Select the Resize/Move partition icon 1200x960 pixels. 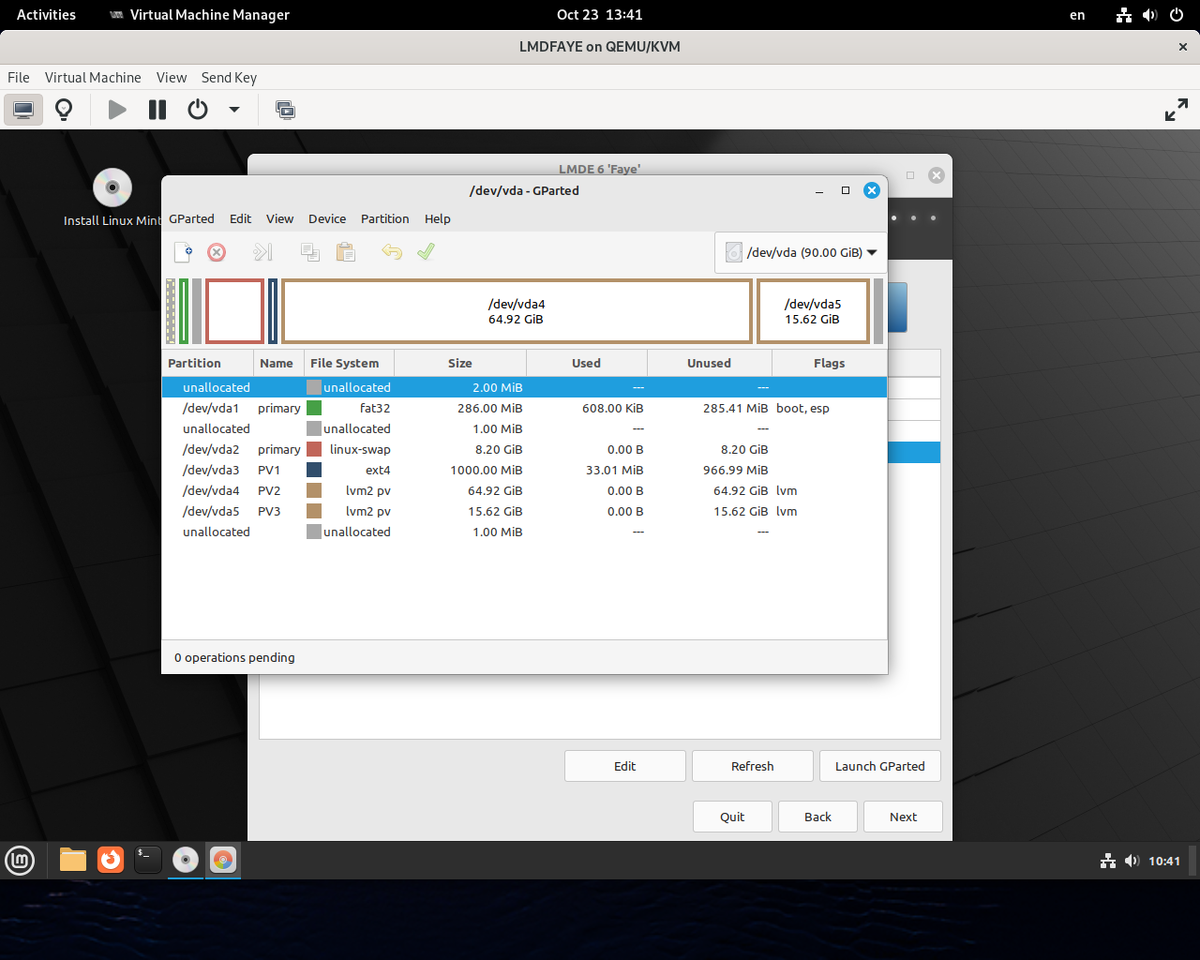pos(262,252)
